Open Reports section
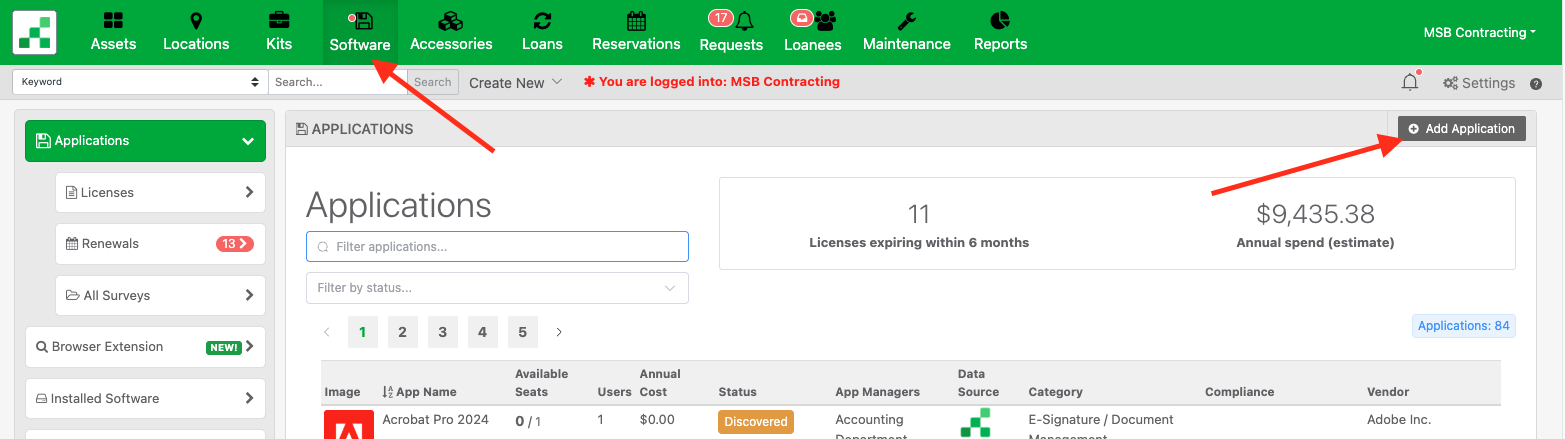1565x439 pixels. pyautogui.click(x=1000, y=32)
